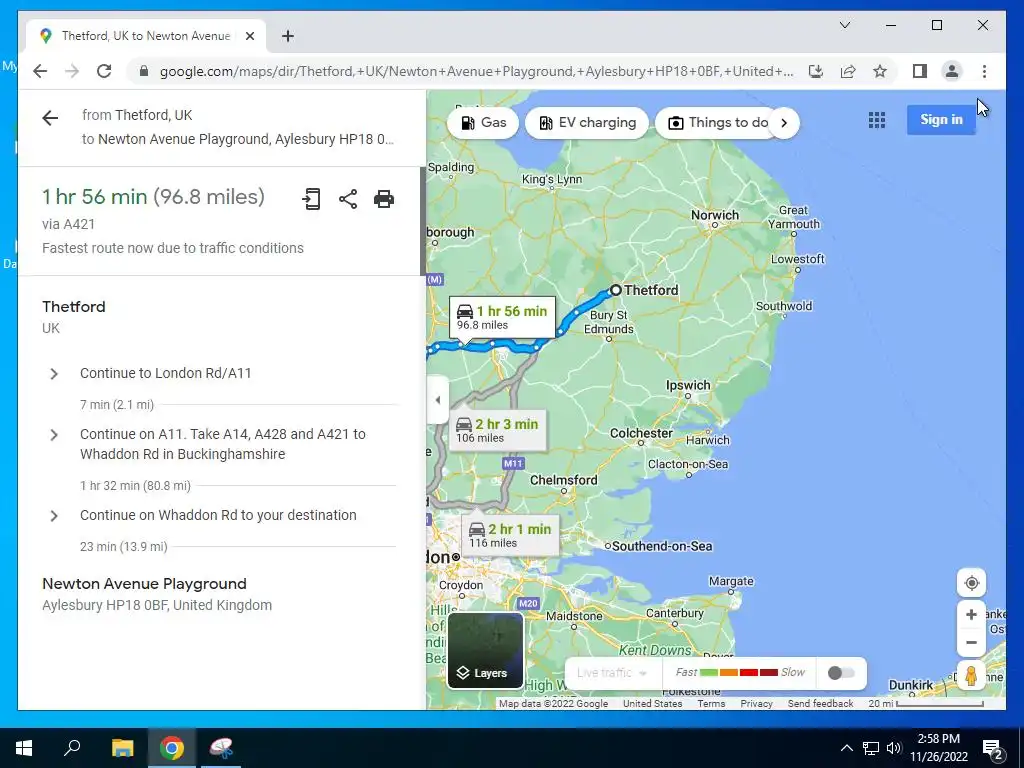Image resolution: width=1024 pixels, height=768 pixels.
Task: Click the browser back arrow
Action: click(40, 71)
